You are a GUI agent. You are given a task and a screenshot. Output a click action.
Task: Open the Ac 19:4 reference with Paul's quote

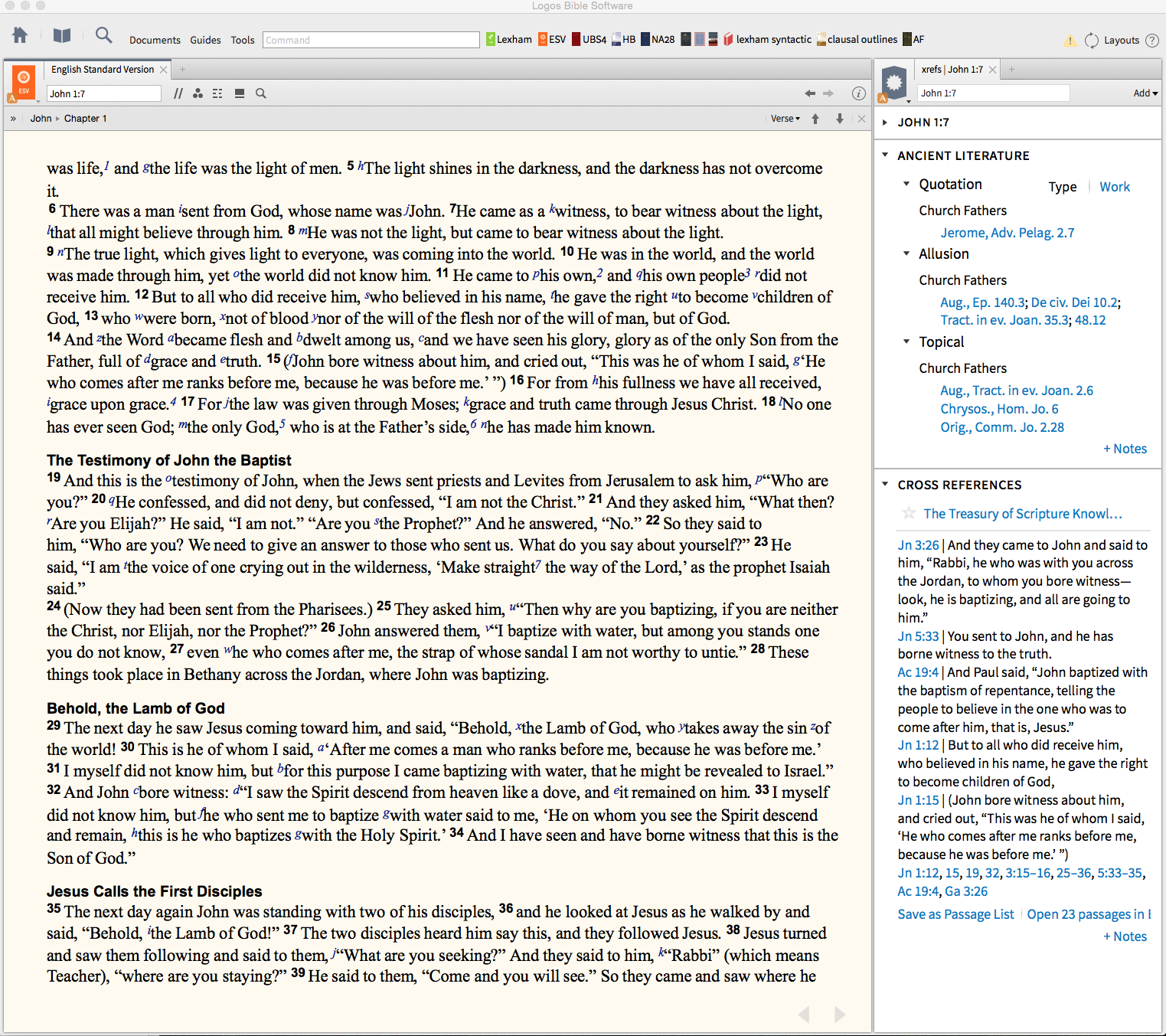click(x=918, y=672)
